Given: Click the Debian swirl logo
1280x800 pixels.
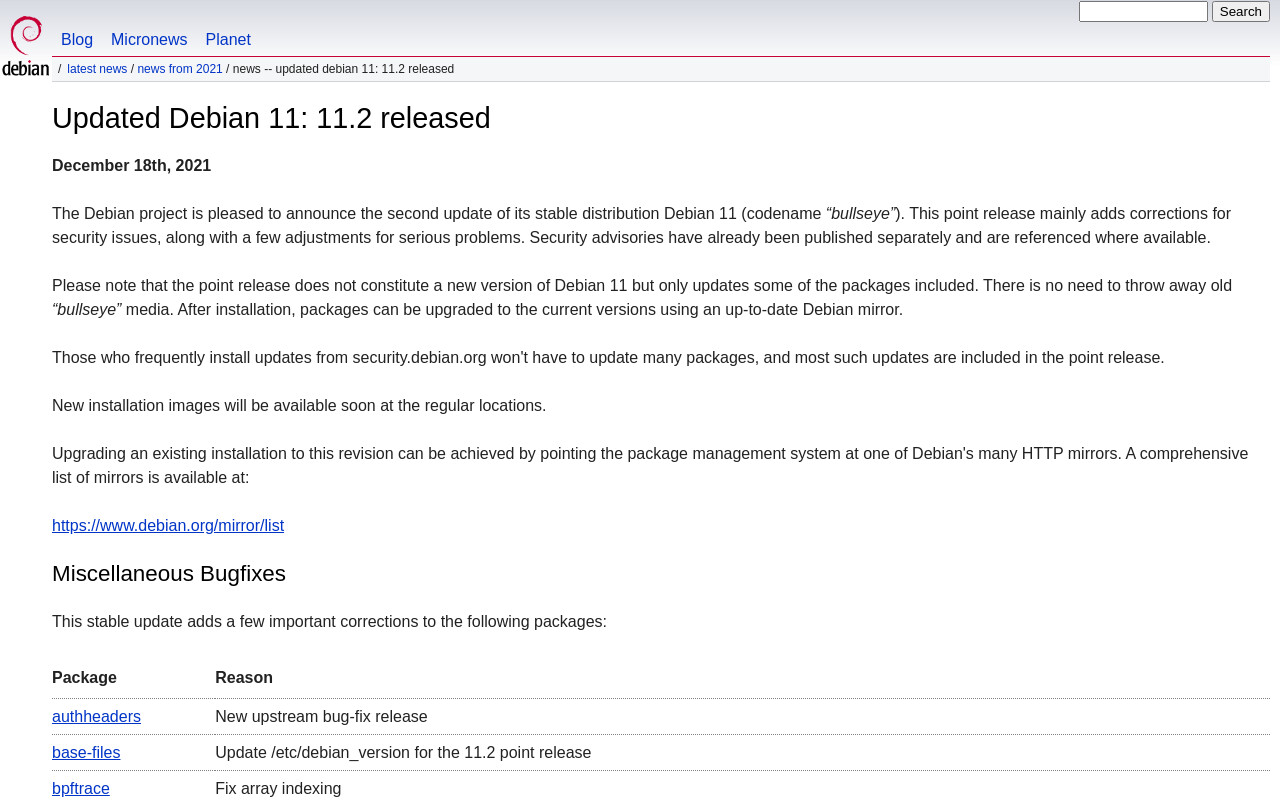Looking at the screenshot, I should point(25,46).
